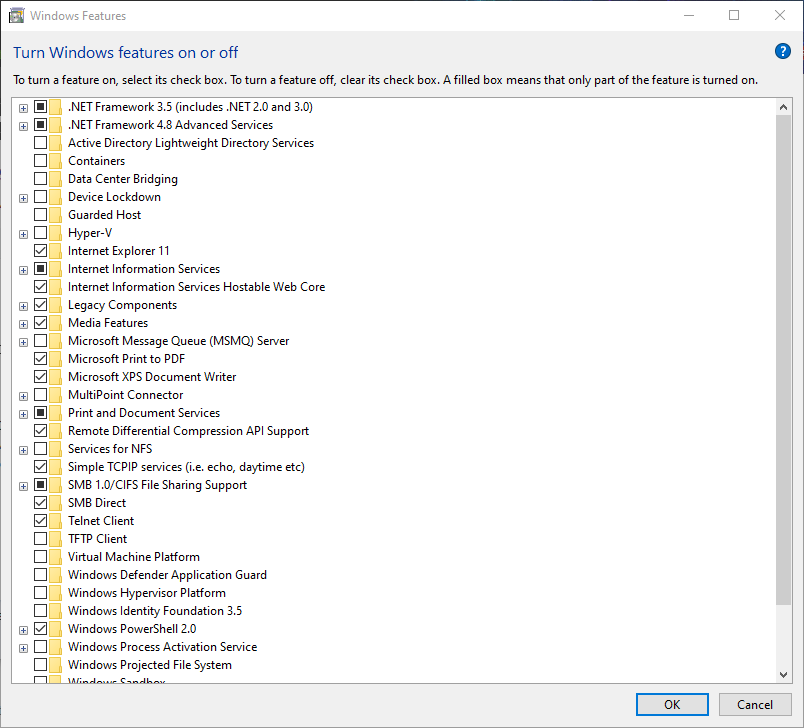Click folder icon beside Microsoft XPS Document Writer
Image resolution: width=804 pixels, height=728 pixels.
[55, 377]
